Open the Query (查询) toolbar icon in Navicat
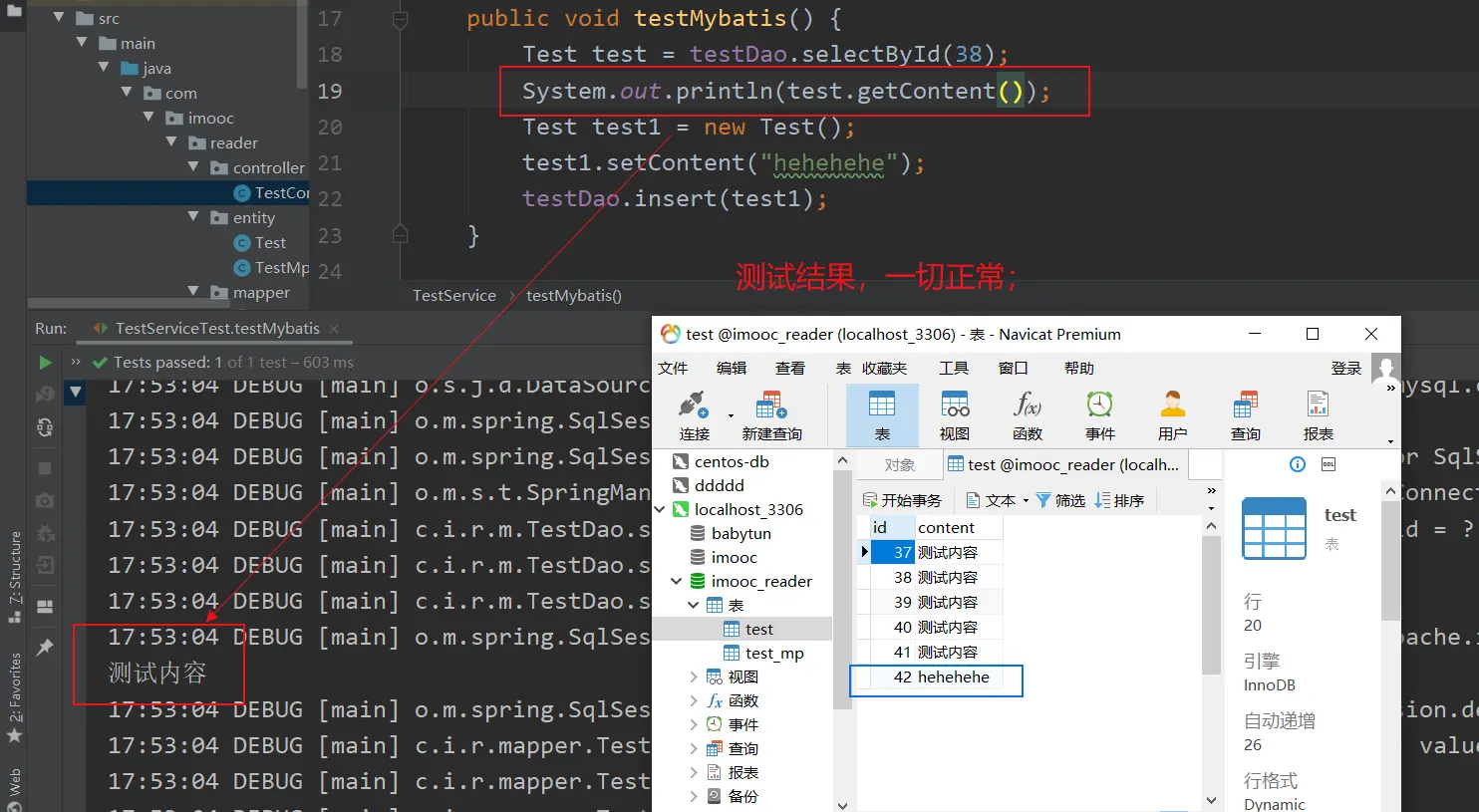 [1246, 415]
